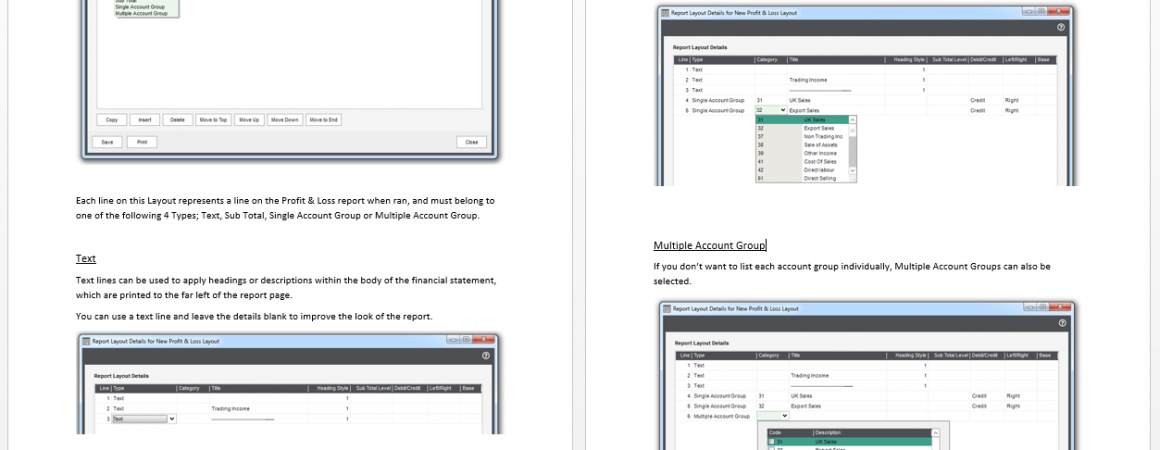This screenshot has width=1160, height=450.
Task: Open the Type dropdown on line 3 in Text screenshot
Action: click(x=172, y=419)
